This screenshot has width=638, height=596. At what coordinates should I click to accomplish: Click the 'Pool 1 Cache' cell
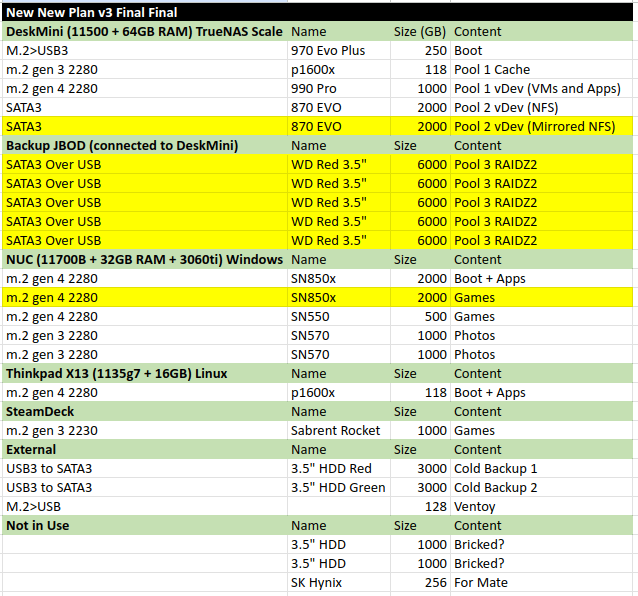tap(542, 70)
